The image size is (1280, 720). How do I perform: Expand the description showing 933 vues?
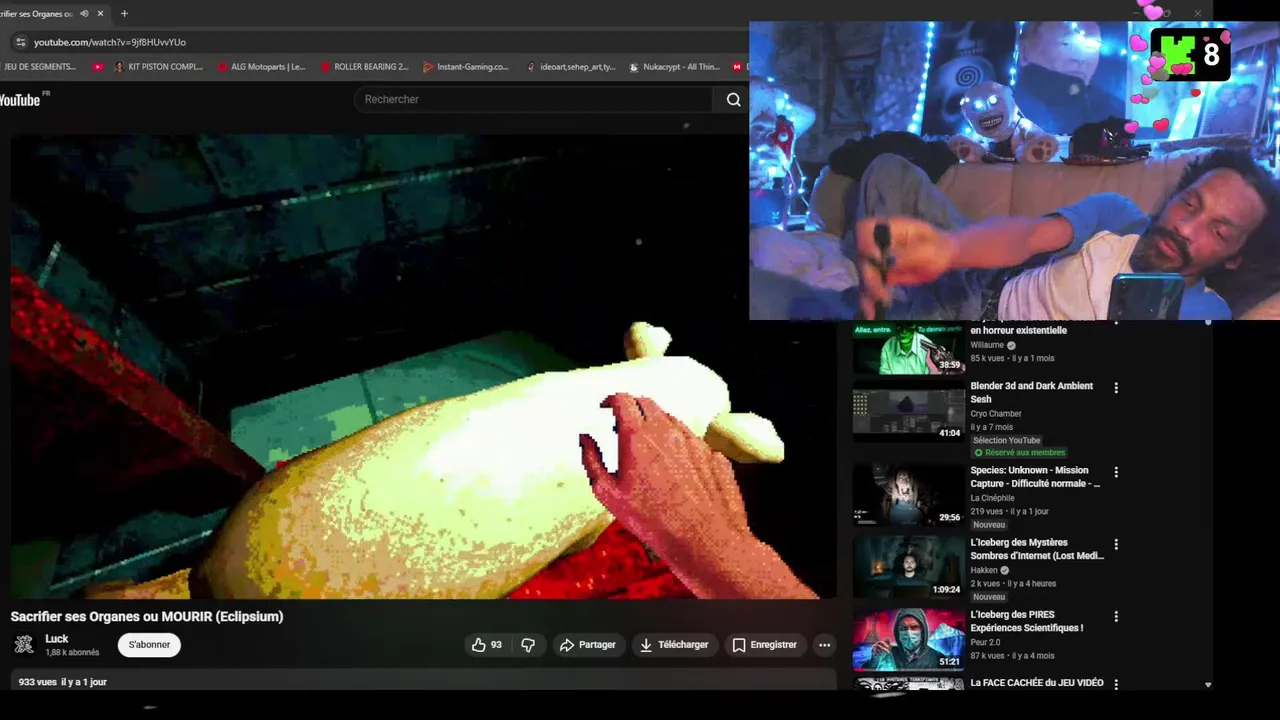[424, 681]
